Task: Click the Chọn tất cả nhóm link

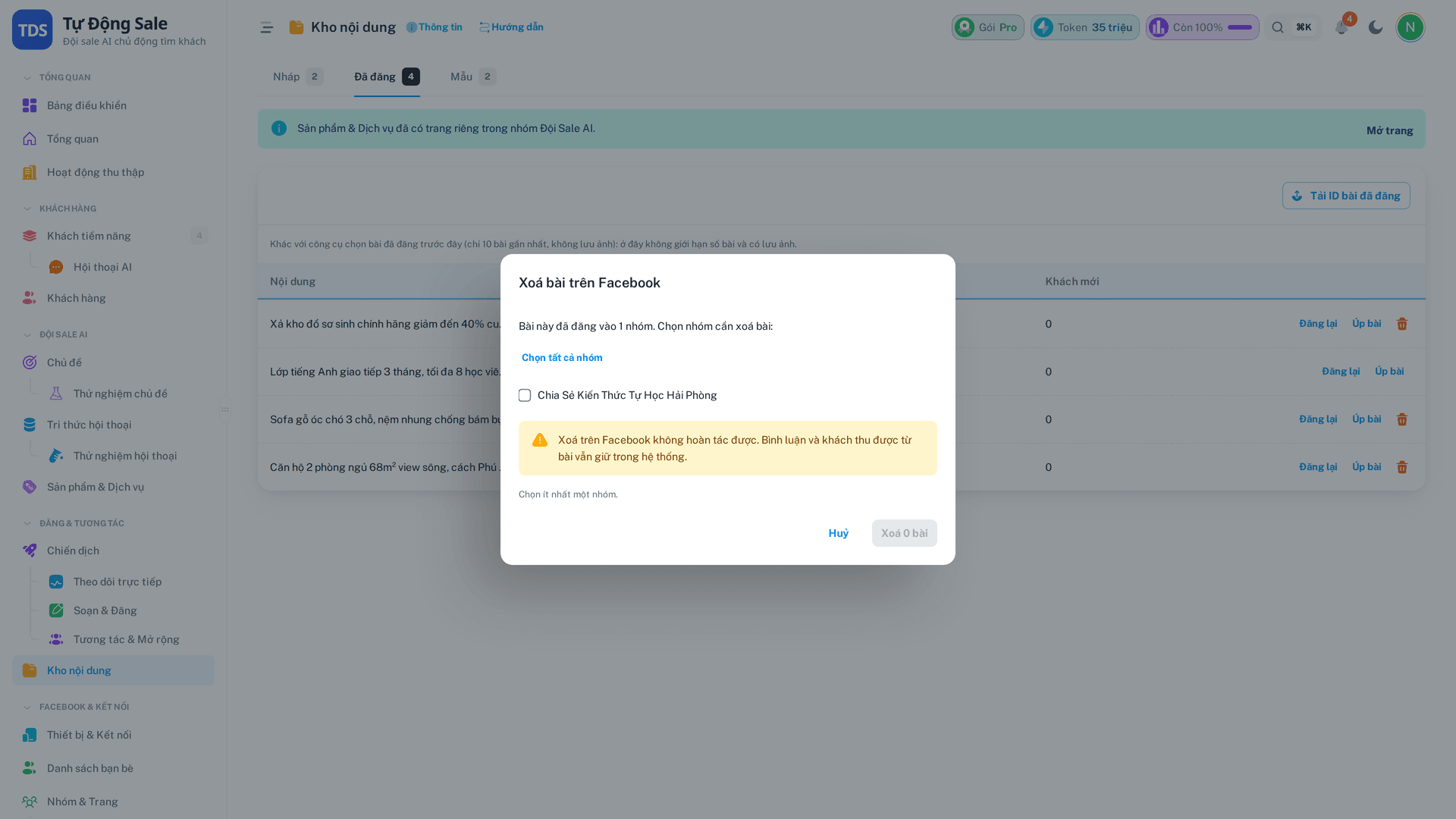Action: pyautogui.click(x=562, y=358)
